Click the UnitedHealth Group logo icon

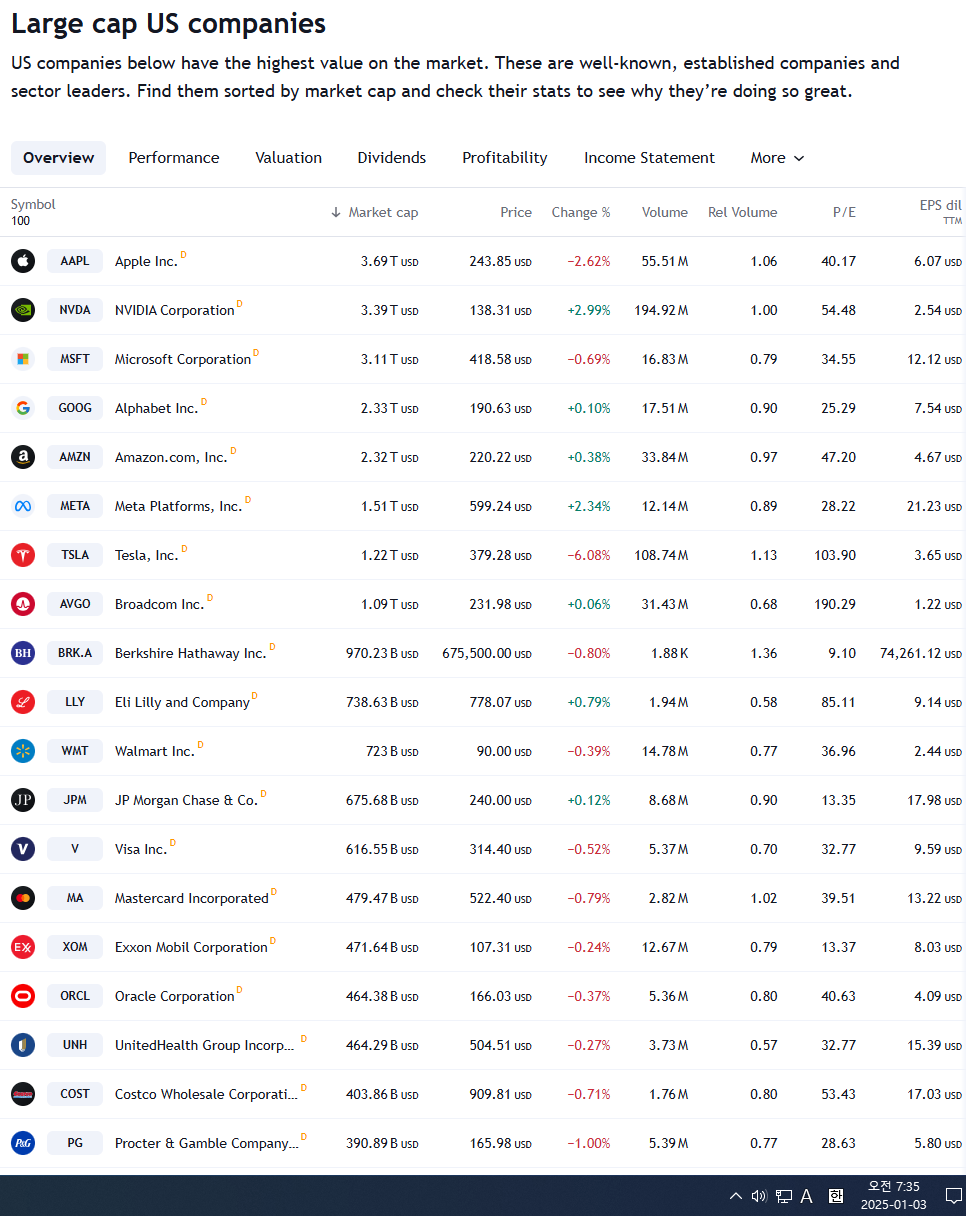23,1045
